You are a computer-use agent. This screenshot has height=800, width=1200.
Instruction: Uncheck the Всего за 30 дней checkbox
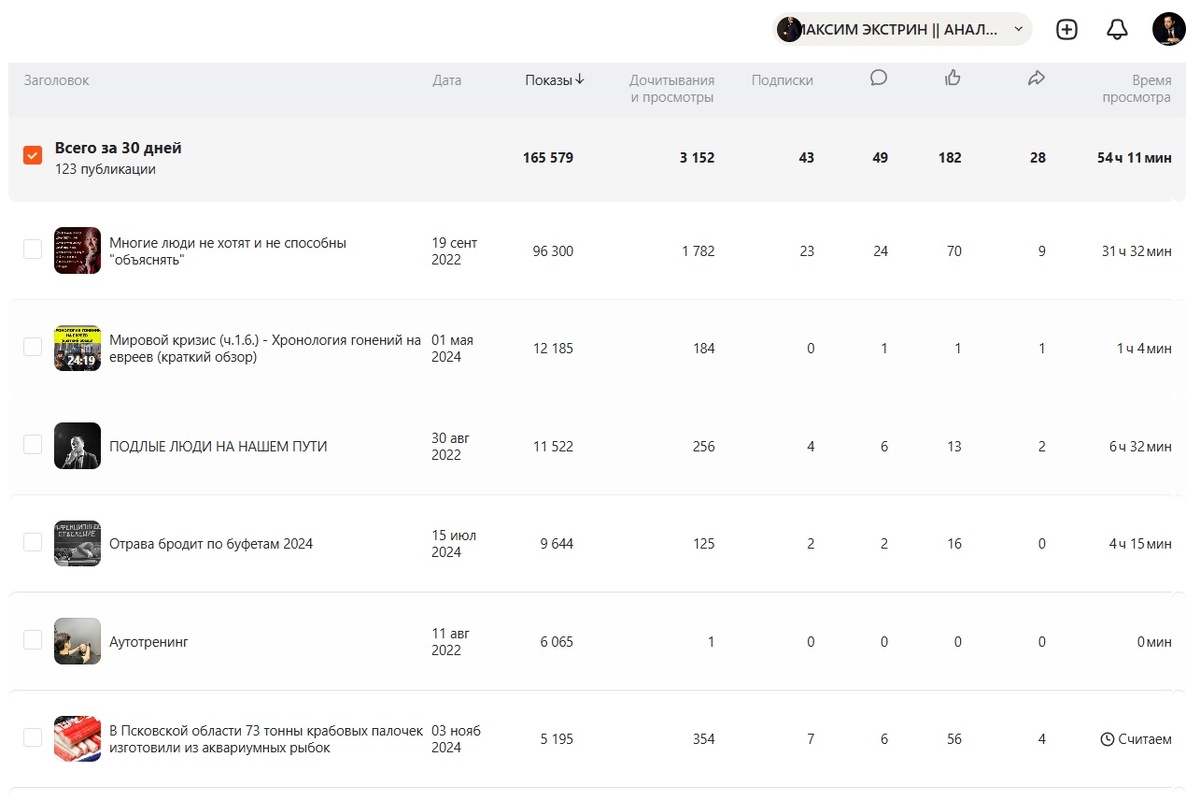coord(33,156)
